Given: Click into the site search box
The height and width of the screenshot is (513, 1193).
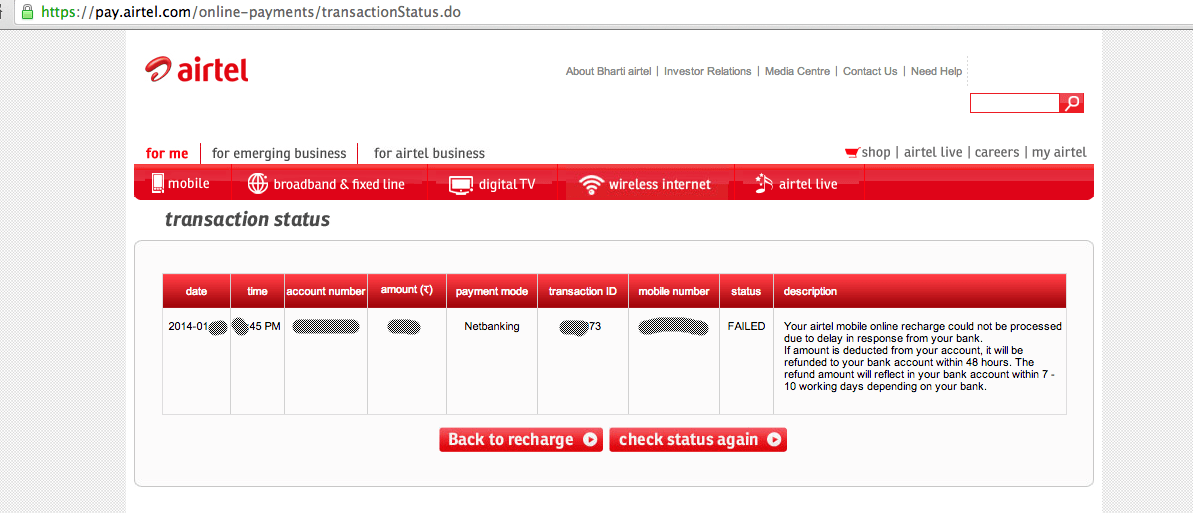Looking at the screenshot, I should click(x=1015, y=104).
